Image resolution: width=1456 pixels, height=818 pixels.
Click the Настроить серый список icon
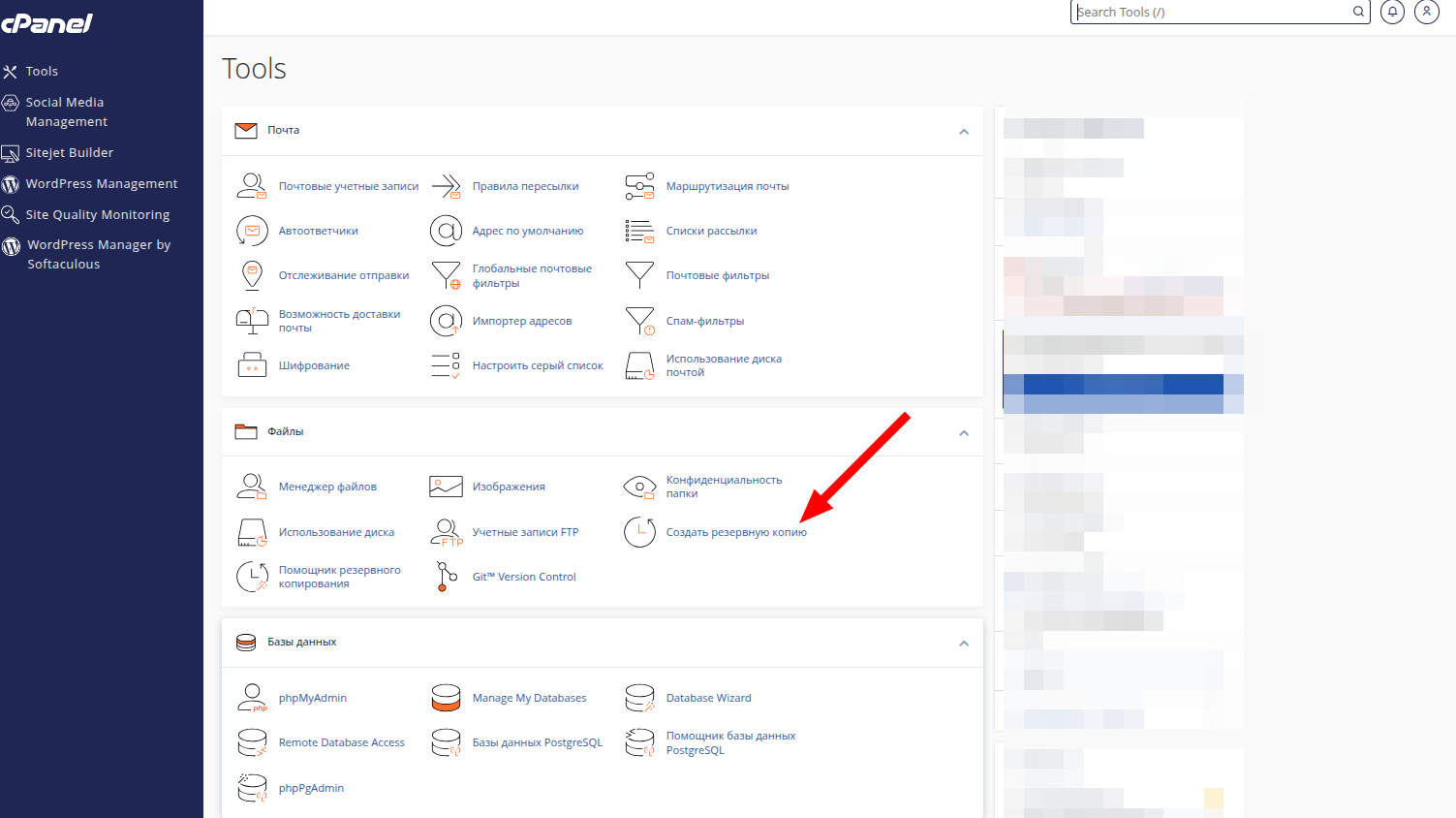[446, 365]
